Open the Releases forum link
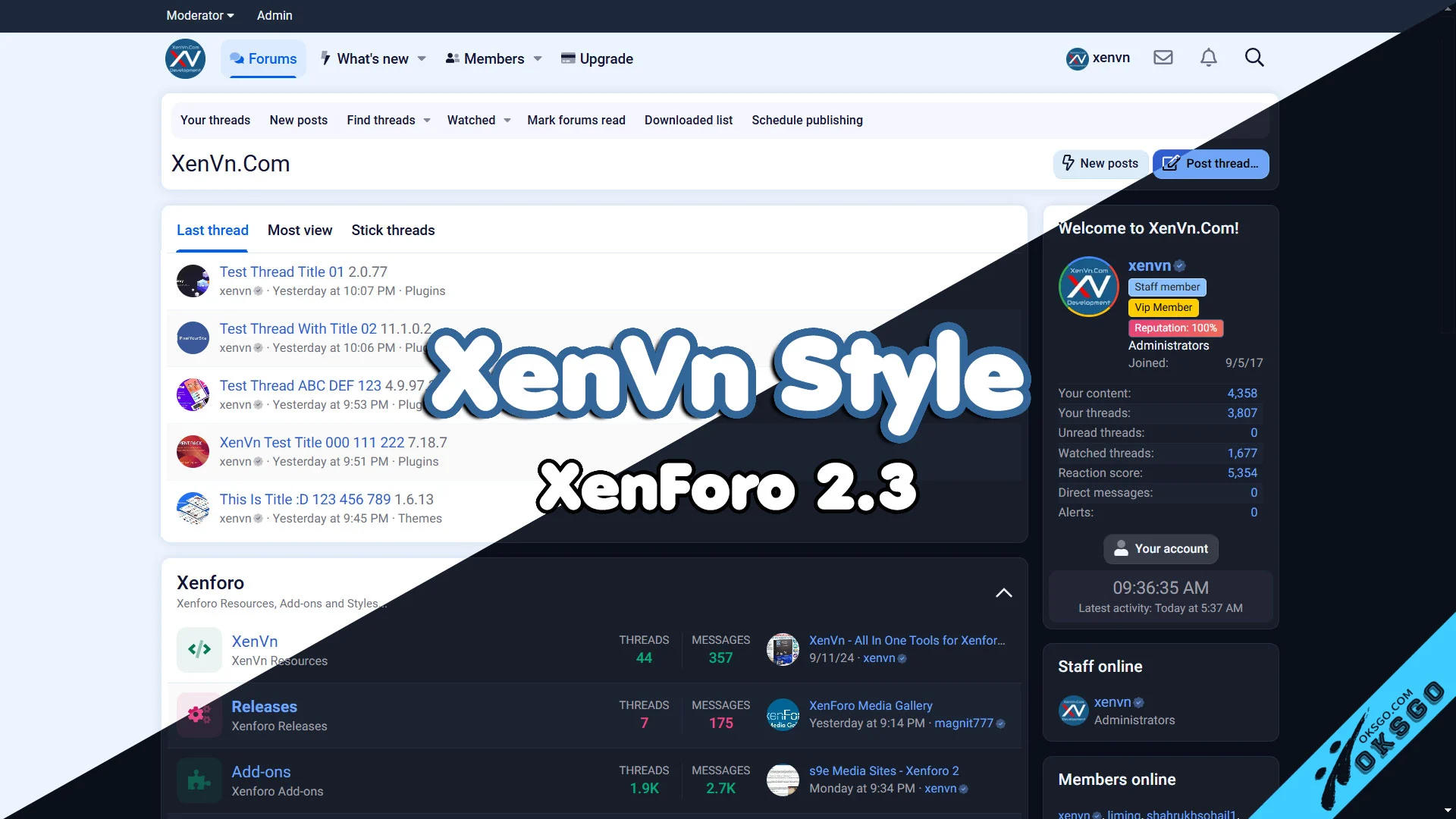This screenshot has width=1456, height=819. (x=264, y=707)
